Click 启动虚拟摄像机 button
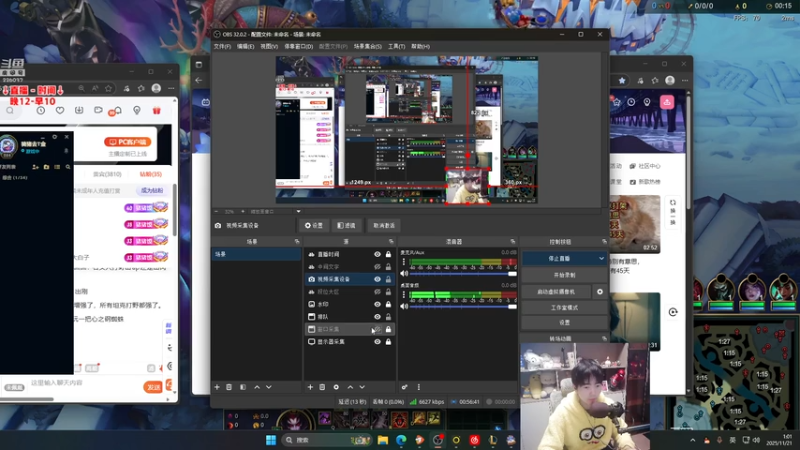 [556, 292]
